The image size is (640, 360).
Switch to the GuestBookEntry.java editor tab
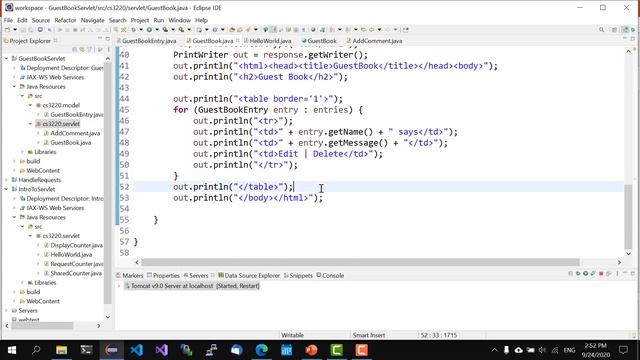point(147,41)
